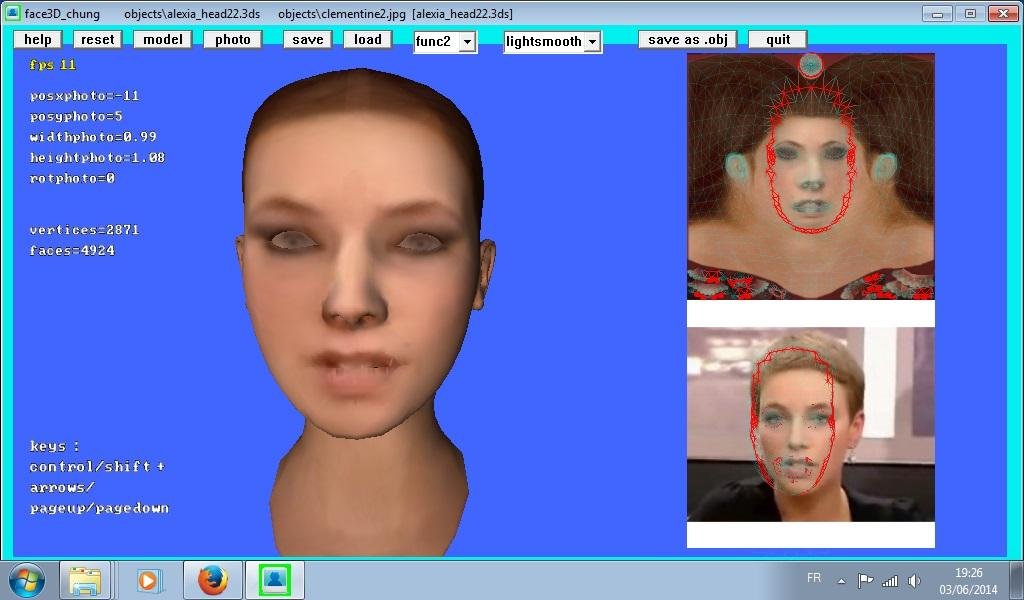Click the save button
Viewport: 1024px width, 600px height.
pyautogui.click(x=307, y=39)
